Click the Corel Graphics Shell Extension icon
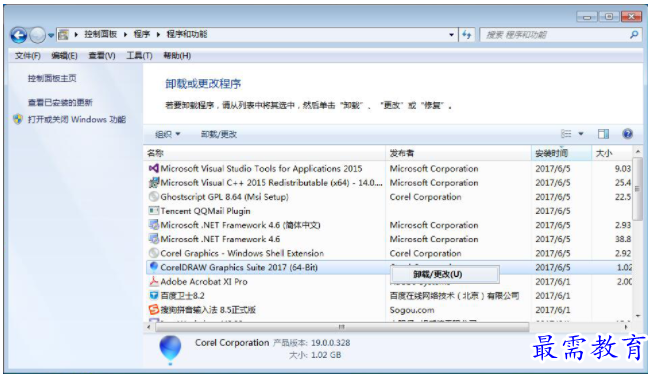This screenshot has width=654, height=379. (x=153, y=253)
